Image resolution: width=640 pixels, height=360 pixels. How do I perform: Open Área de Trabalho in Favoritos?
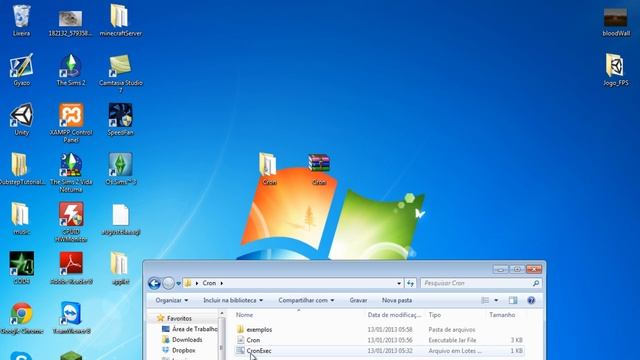[195, 329]
